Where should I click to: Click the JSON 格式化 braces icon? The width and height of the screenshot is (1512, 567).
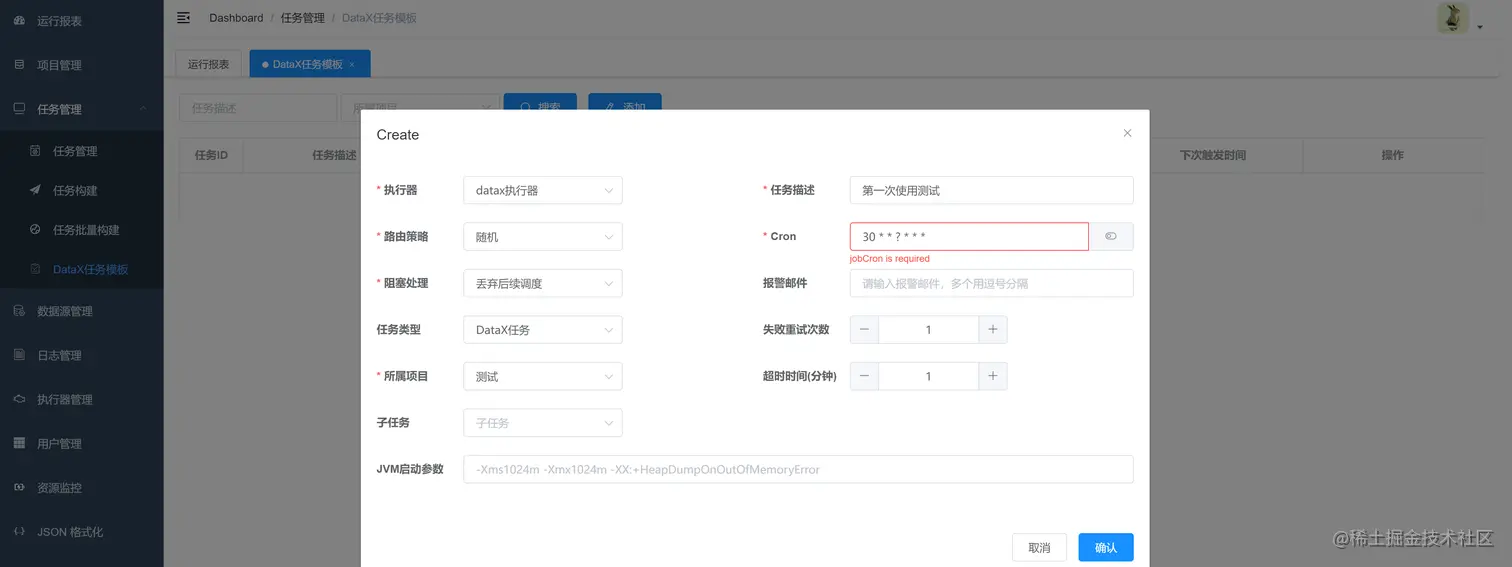(19, 531)
